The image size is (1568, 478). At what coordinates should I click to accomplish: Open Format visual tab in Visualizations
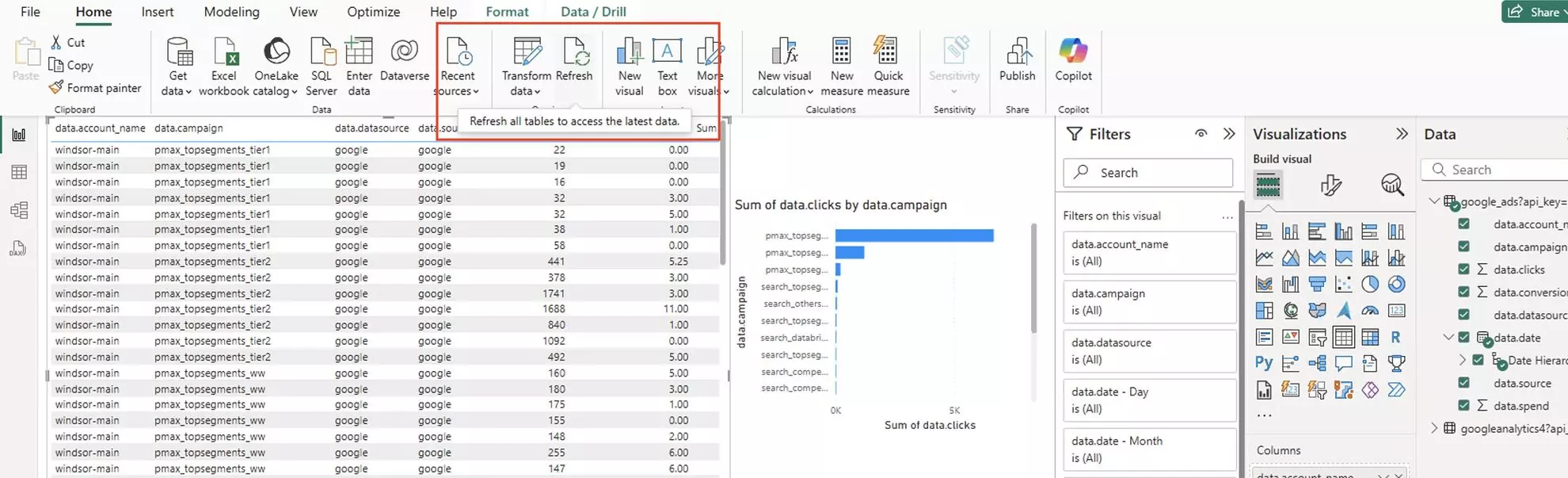[1331, 185]
